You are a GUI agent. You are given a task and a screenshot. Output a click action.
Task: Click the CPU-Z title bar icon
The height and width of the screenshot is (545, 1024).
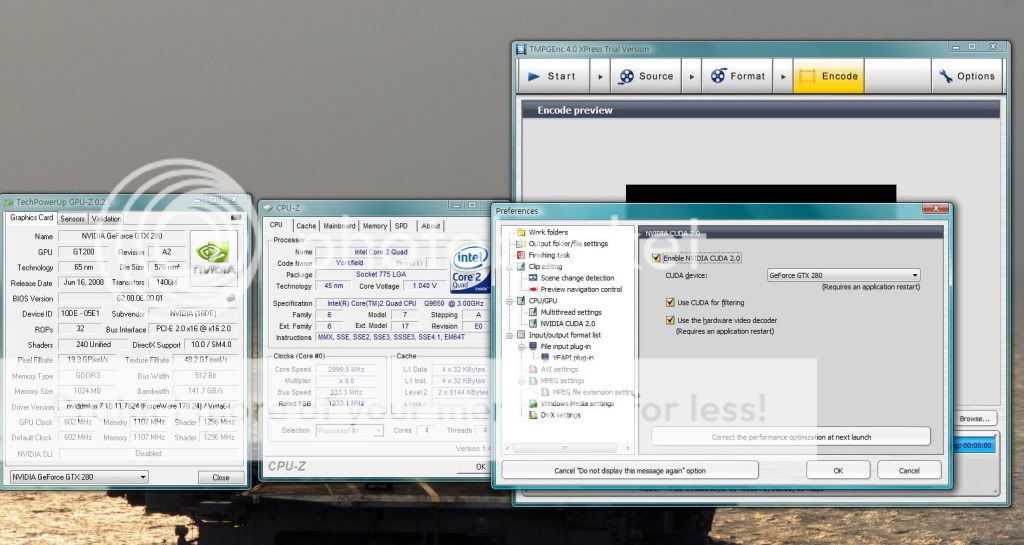click(268, 208)
